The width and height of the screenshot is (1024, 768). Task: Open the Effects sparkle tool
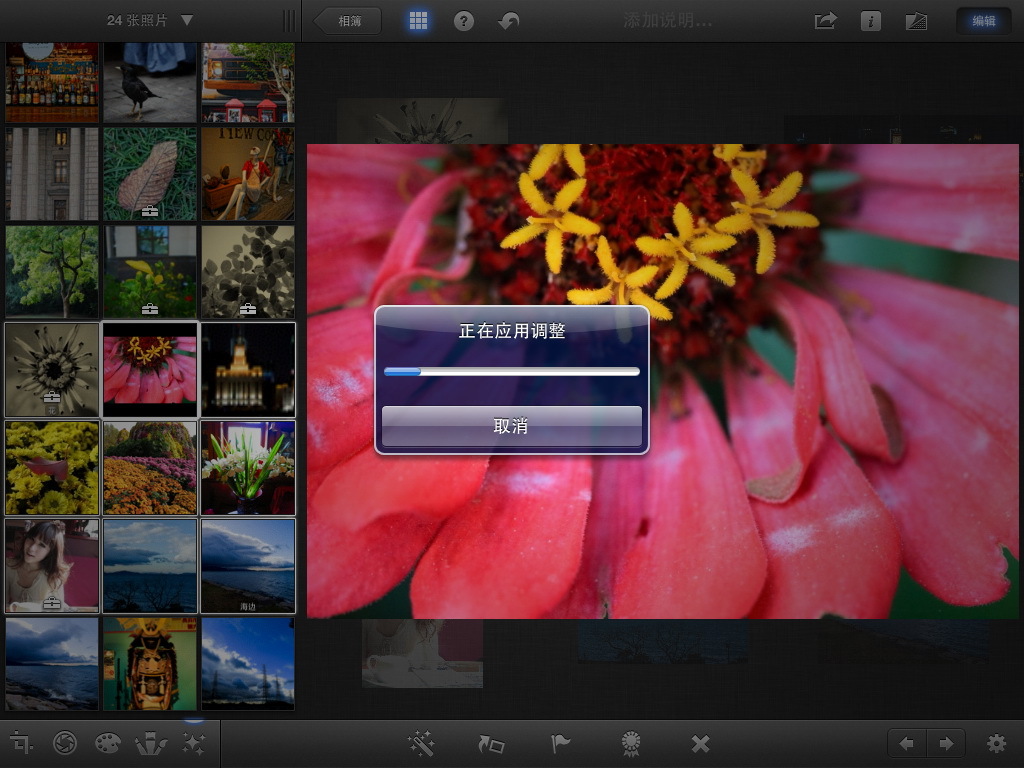click(x=193, y=743)
